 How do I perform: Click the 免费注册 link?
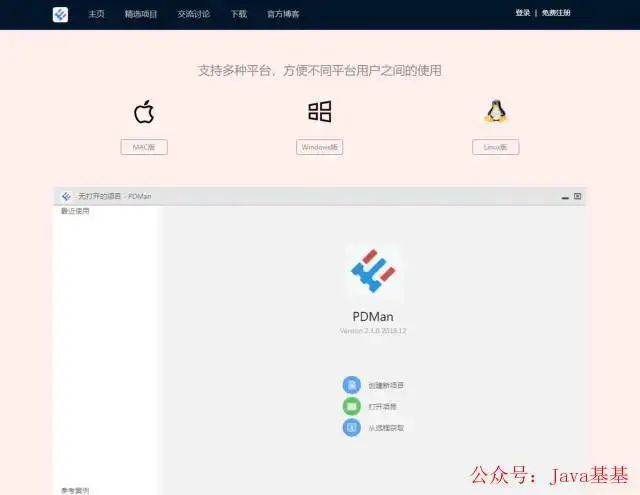tap(556, 13)
